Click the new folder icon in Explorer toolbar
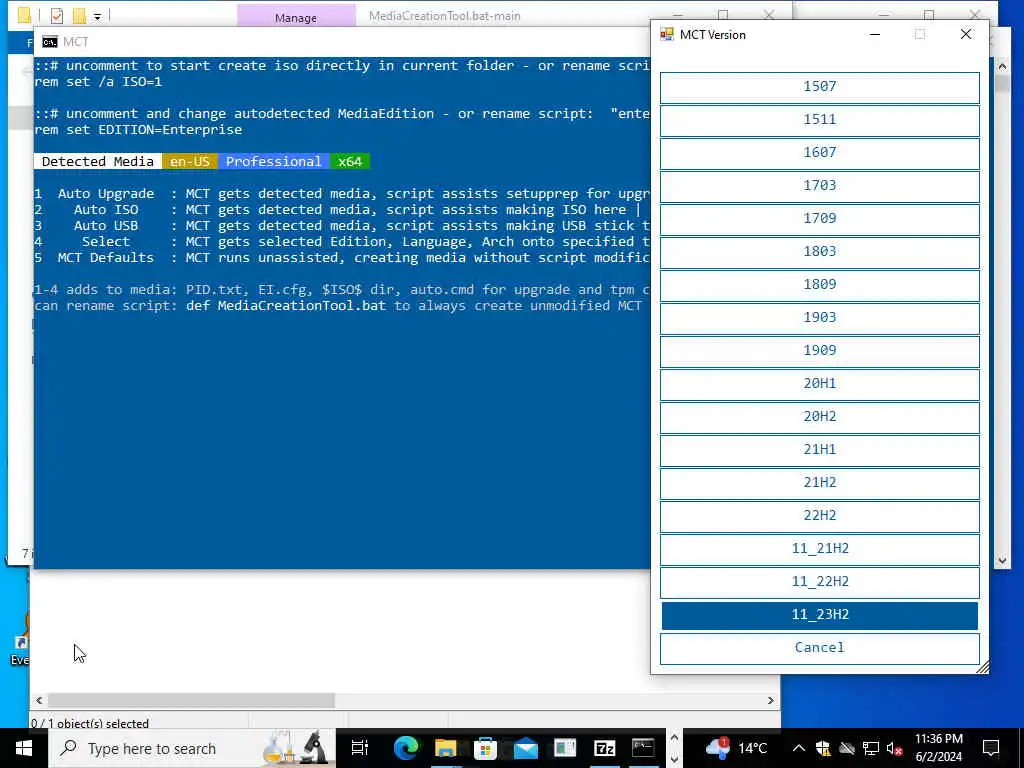1024x768 pixels. point(79,16)
